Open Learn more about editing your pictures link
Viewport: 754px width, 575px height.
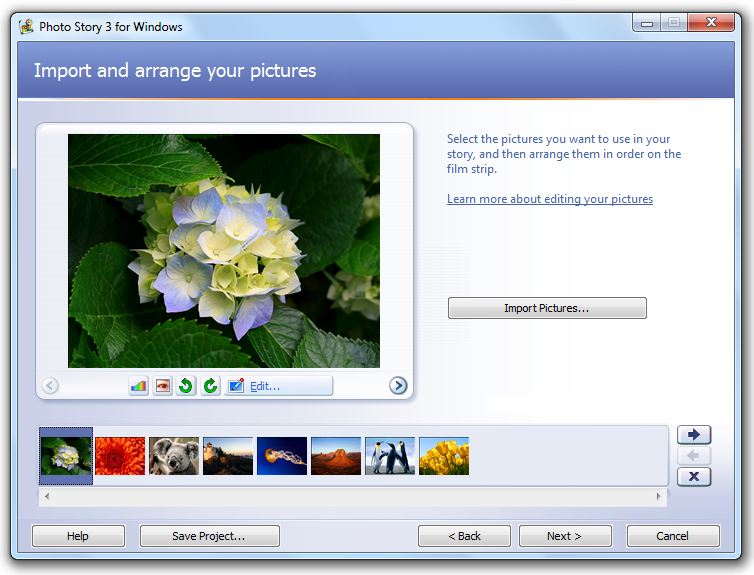point(550,199)
